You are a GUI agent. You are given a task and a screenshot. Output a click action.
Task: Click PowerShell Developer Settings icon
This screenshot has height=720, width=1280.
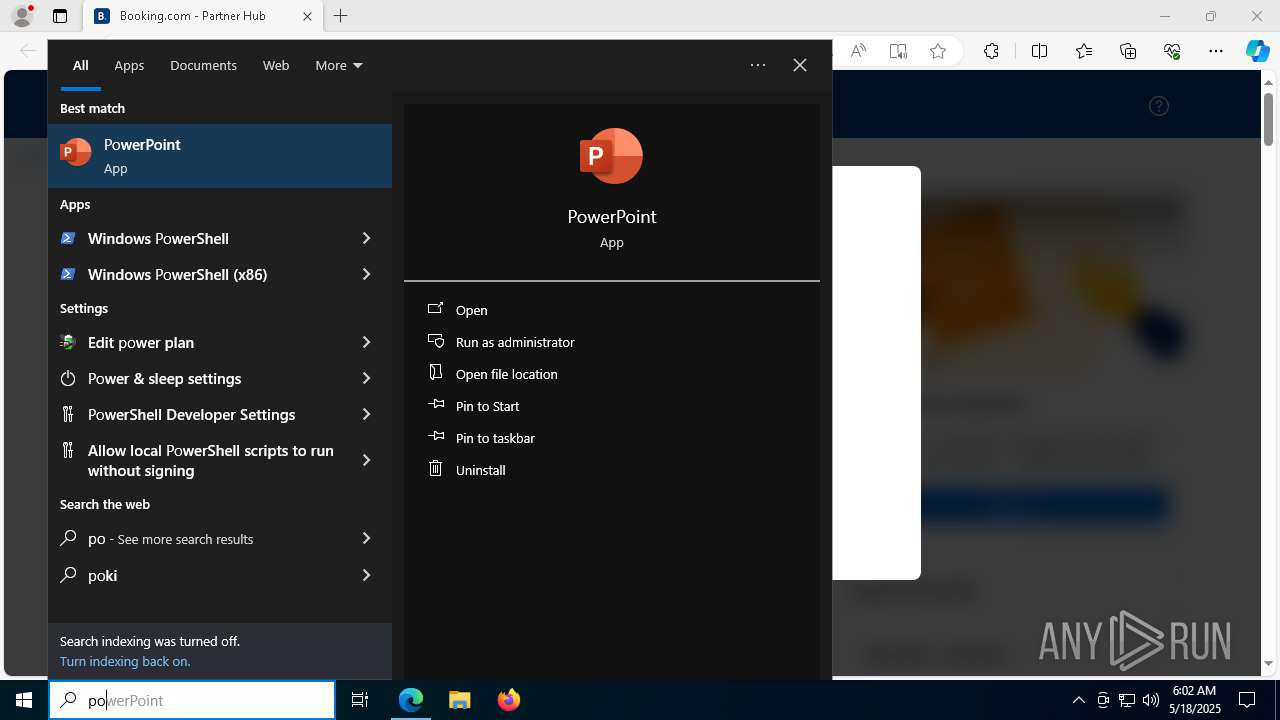coord(68,414)
